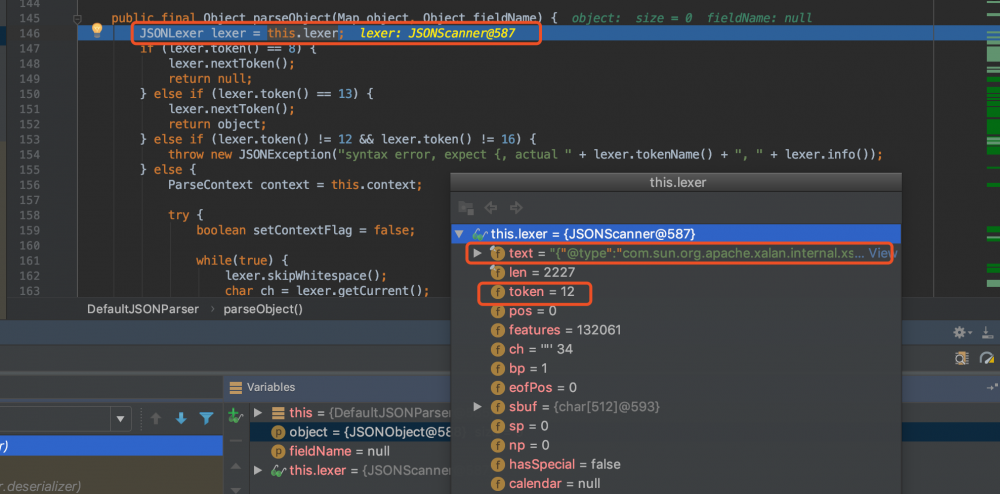Select the fieldName = null variable row
This screenshot has width=1000, height=494.
point(350,451)
